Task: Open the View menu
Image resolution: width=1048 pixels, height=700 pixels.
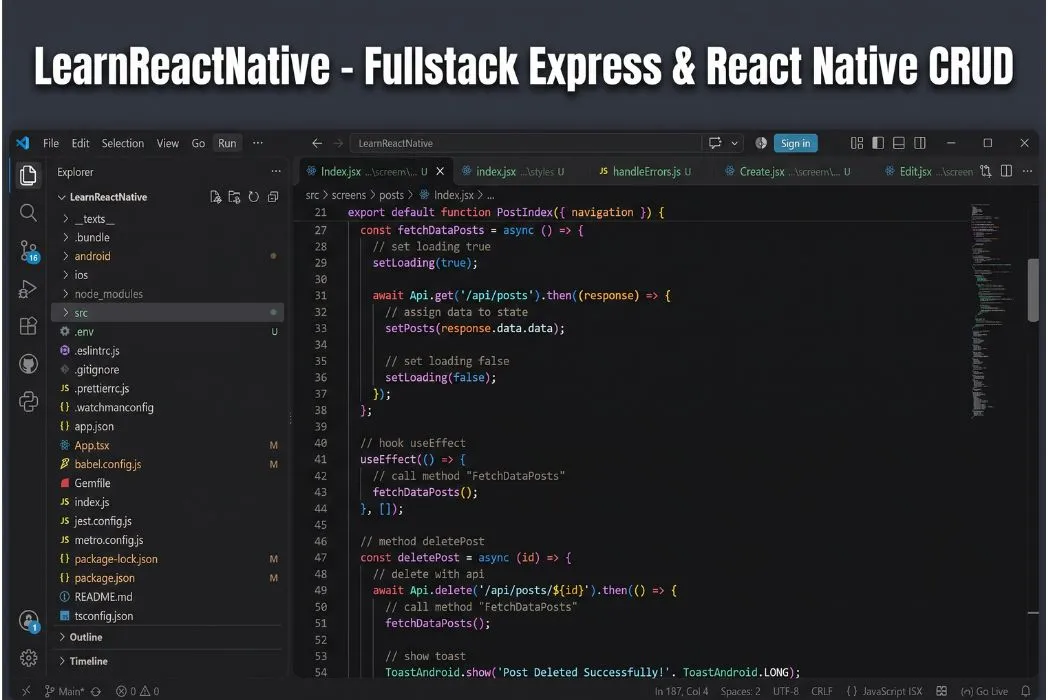Action: click(168, 143)
